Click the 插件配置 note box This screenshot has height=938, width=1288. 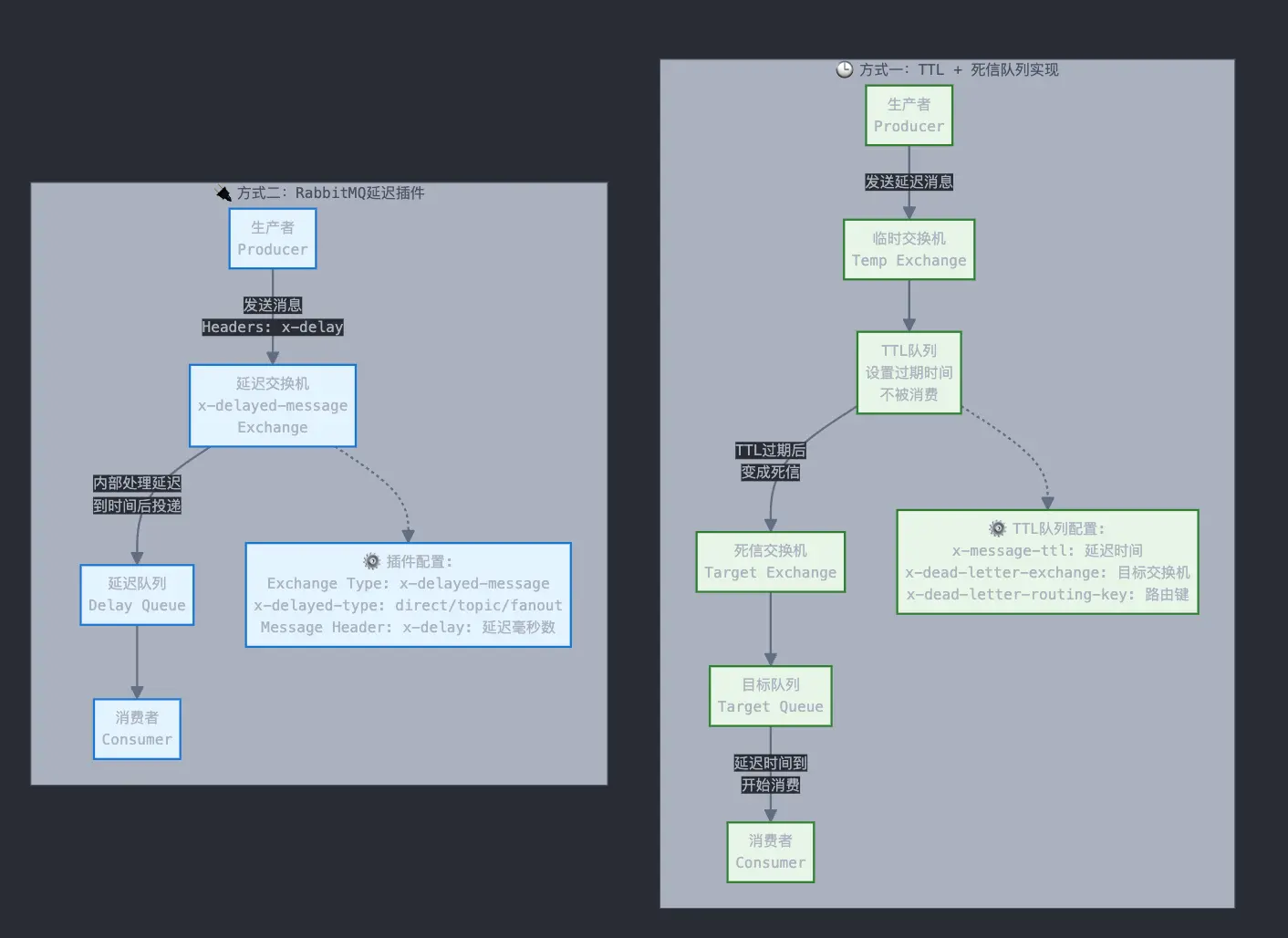[408, 595]
